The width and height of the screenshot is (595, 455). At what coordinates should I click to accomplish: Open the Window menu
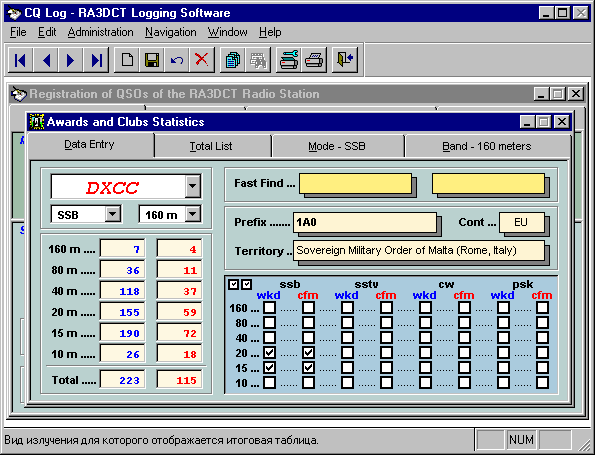pyautogui.click(x=228, y=32)
